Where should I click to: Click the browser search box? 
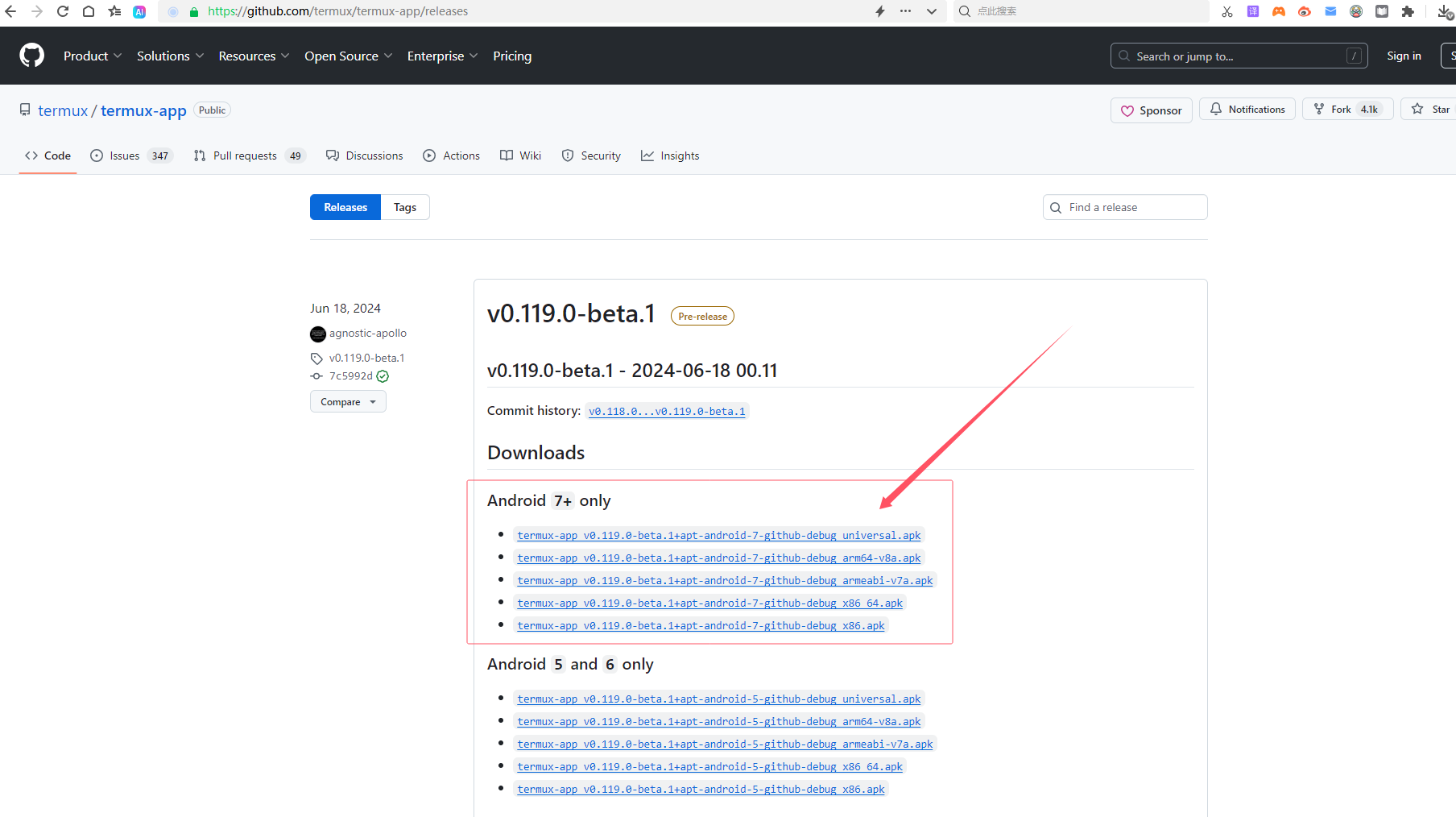point(1080,11)
